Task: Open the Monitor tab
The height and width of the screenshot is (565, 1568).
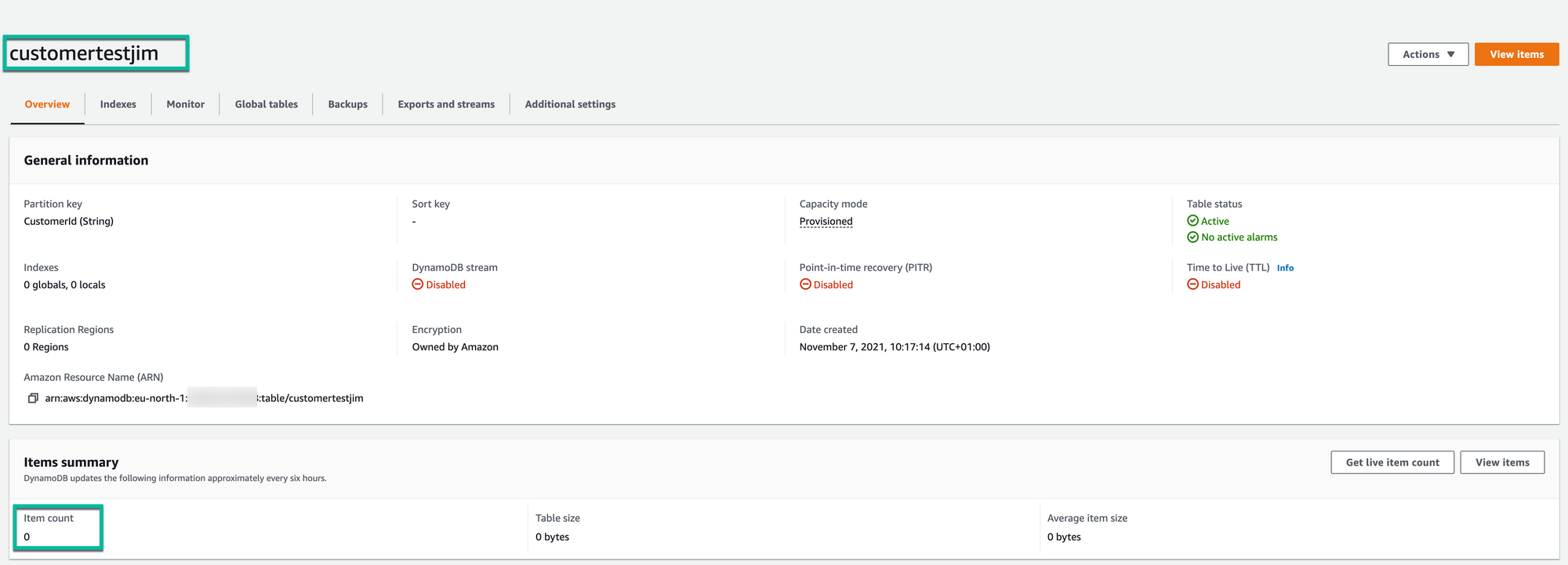Action: pyautogui.click(x=185, y=104)
